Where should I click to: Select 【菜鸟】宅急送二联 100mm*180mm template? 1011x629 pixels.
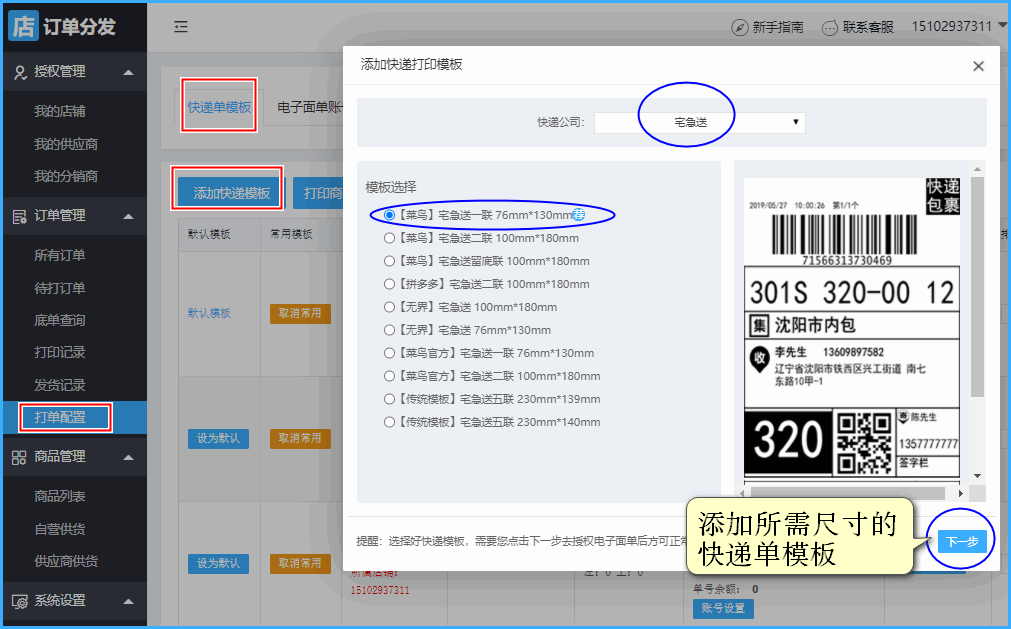(389, 238)
